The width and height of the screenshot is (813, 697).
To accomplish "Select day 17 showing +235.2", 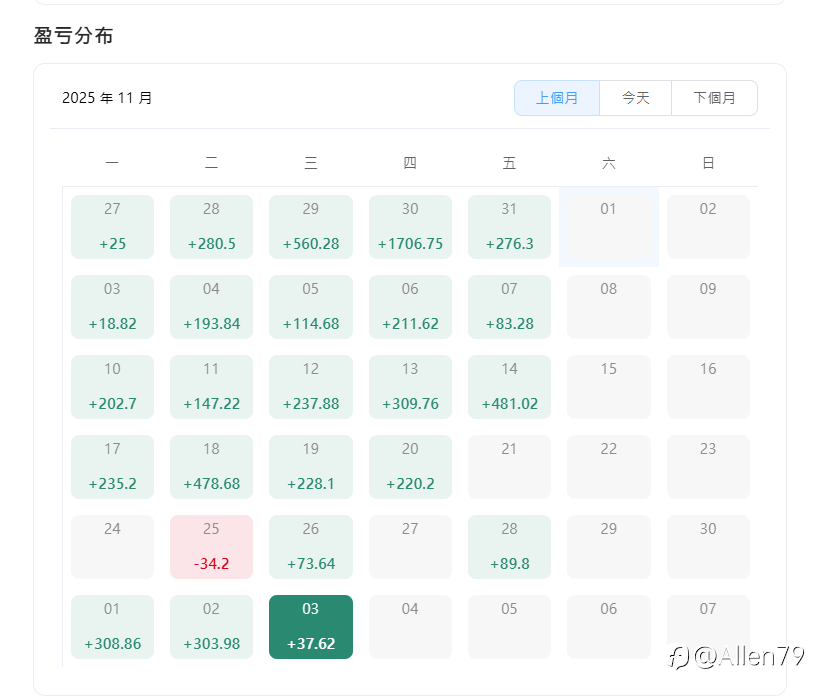I will click(x=112, y=467).
